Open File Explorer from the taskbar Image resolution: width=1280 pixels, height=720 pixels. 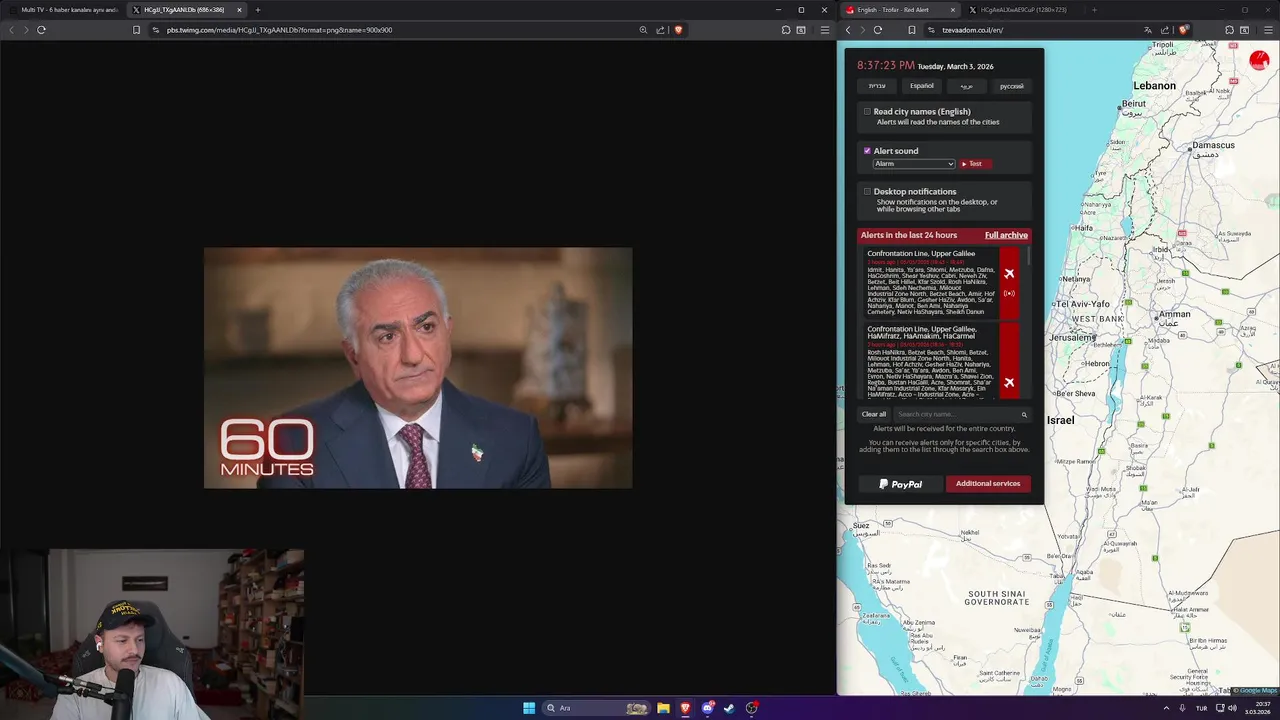tap(663, 708)
